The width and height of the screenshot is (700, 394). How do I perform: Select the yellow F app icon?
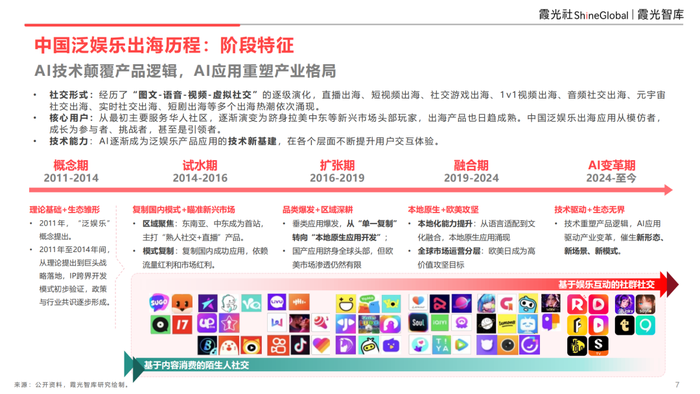(577, 325)
